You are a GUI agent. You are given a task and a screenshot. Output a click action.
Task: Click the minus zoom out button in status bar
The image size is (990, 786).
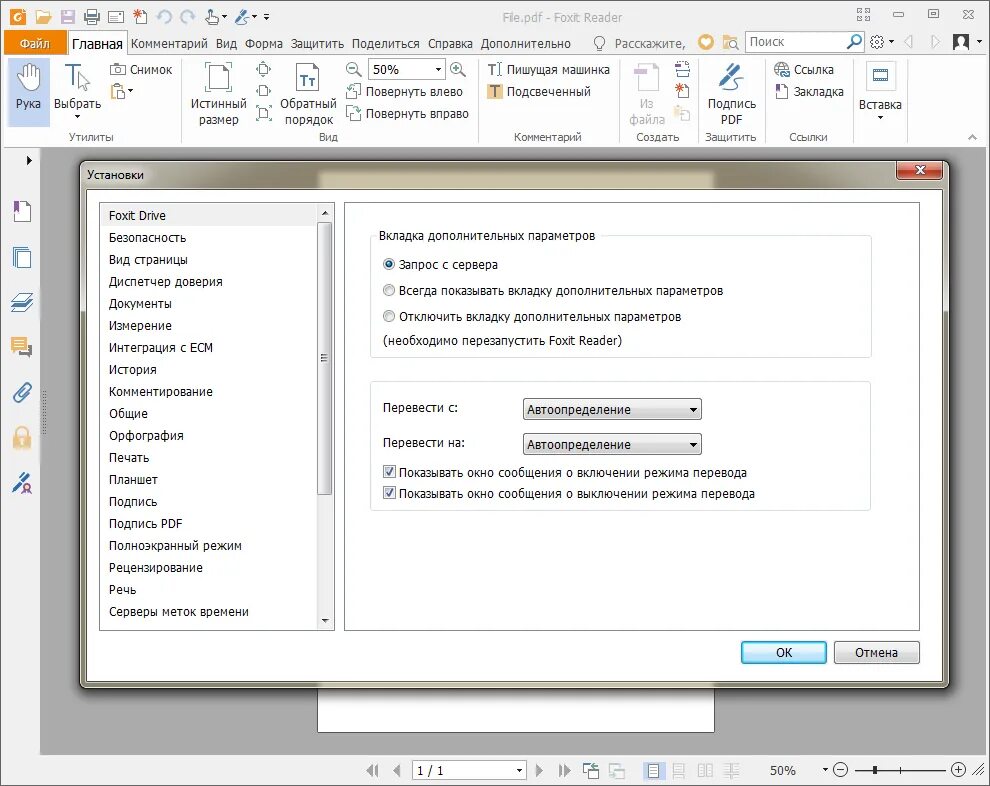[x=840, y=770]
